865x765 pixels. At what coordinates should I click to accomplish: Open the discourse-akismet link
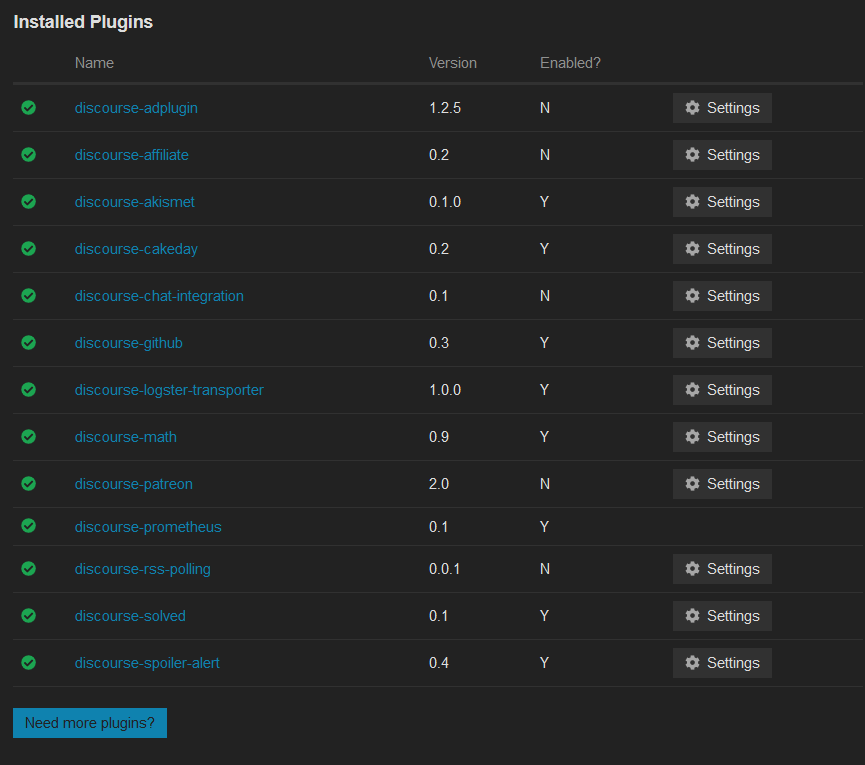[x=135, y=202]
